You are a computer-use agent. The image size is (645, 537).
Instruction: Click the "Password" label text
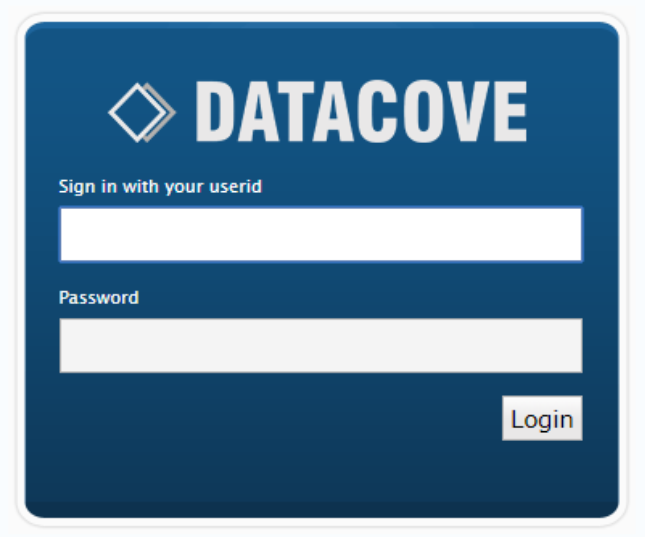99,298
